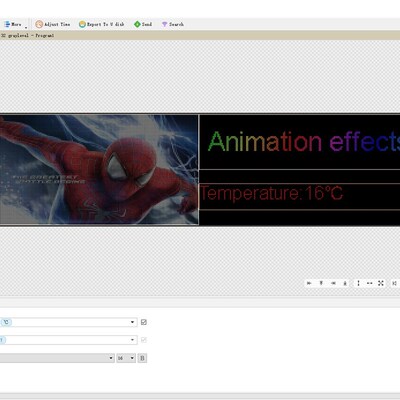Click the stretch horizontally icon
Image resolution: width=400 pixels, height=400 pixels.
pyautogui.click(x=369, y=283)
